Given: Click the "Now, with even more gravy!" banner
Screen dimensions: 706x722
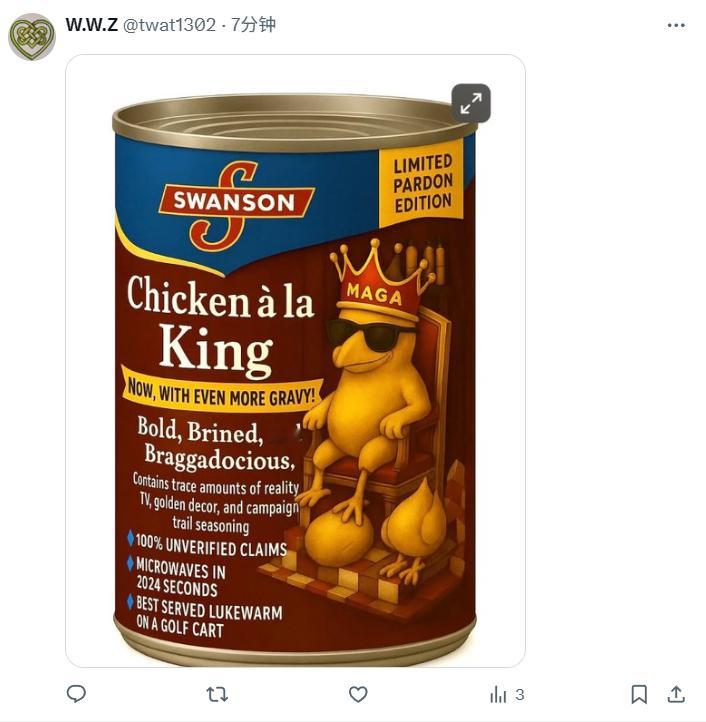Looking at the screenshot, I should [222, 391].
